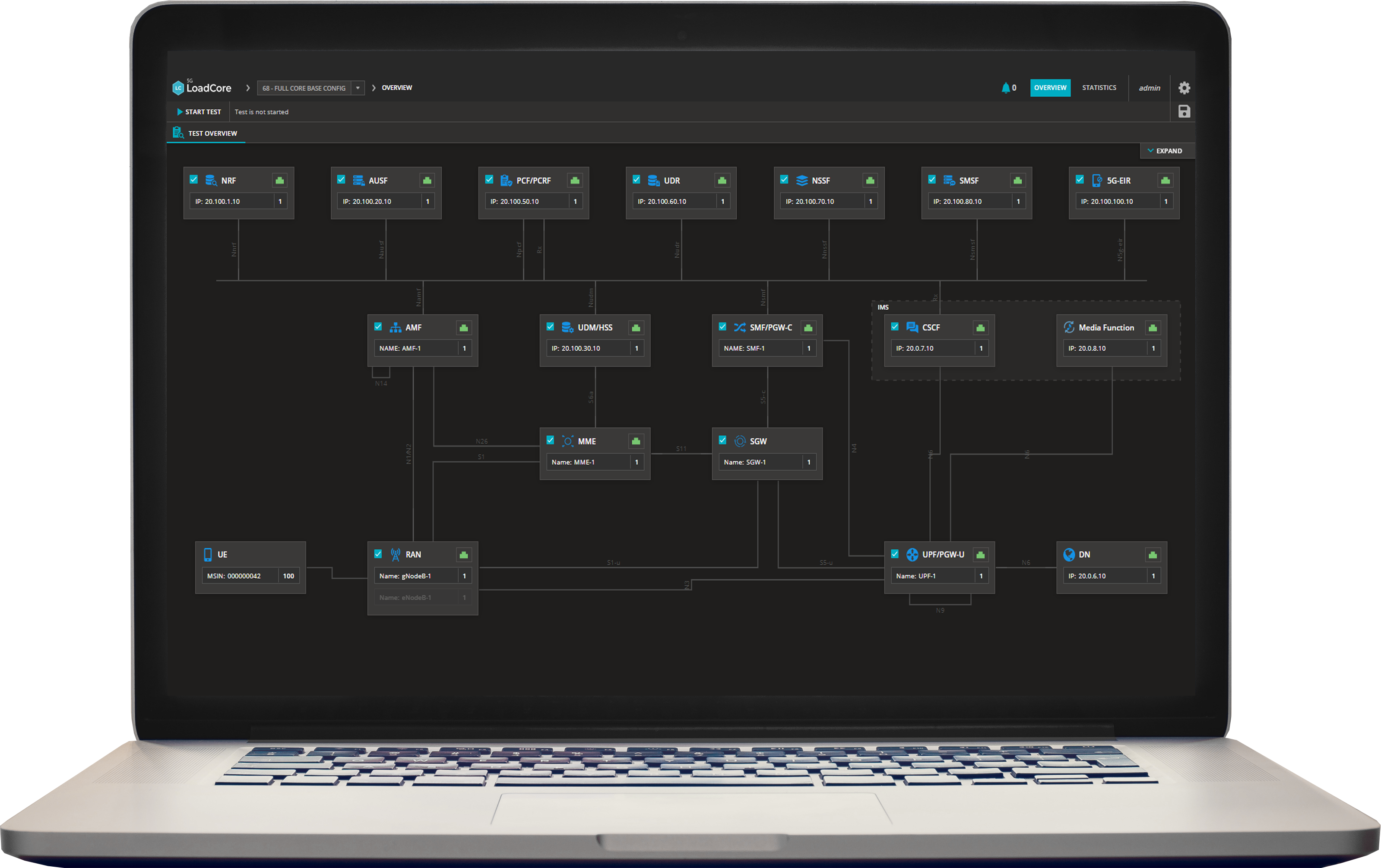
Task: Click the green agent icon on NRF
Action: pyautogui.click(x=279, y=181)
